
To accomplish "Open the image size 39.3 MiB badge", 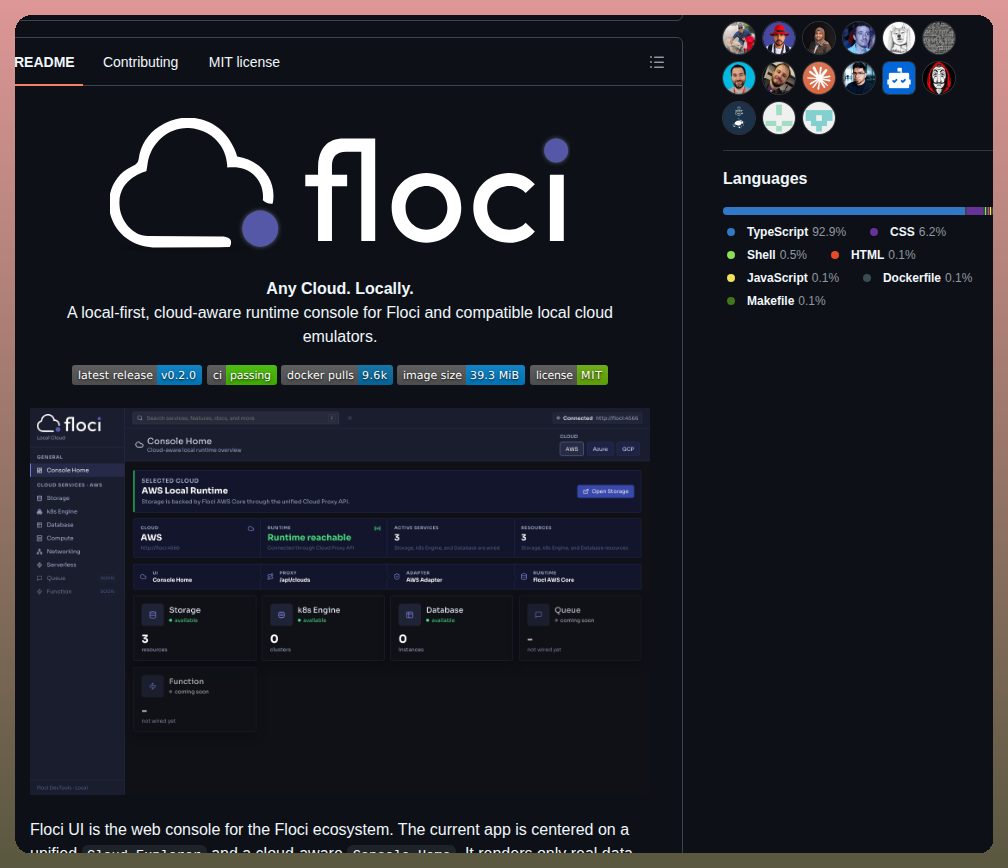I will (x=461, y=375).
